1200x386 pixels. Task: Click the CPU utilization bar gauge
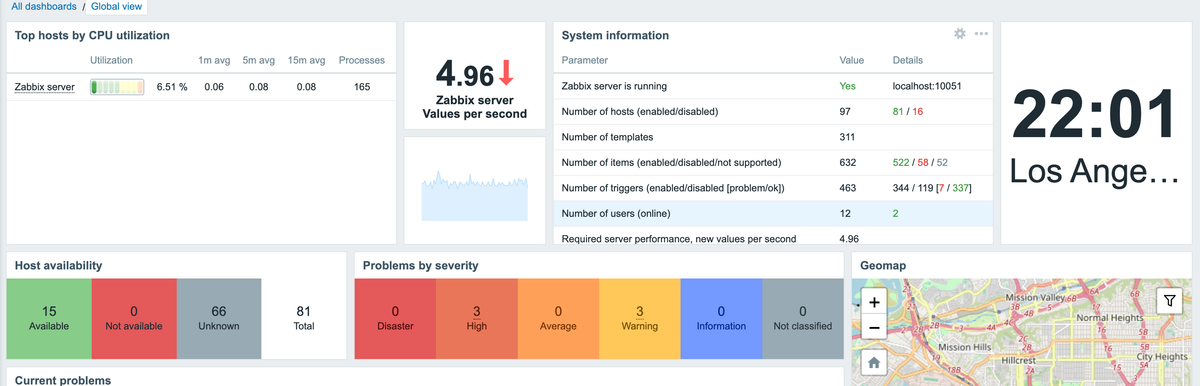click(x=117, y=87)
